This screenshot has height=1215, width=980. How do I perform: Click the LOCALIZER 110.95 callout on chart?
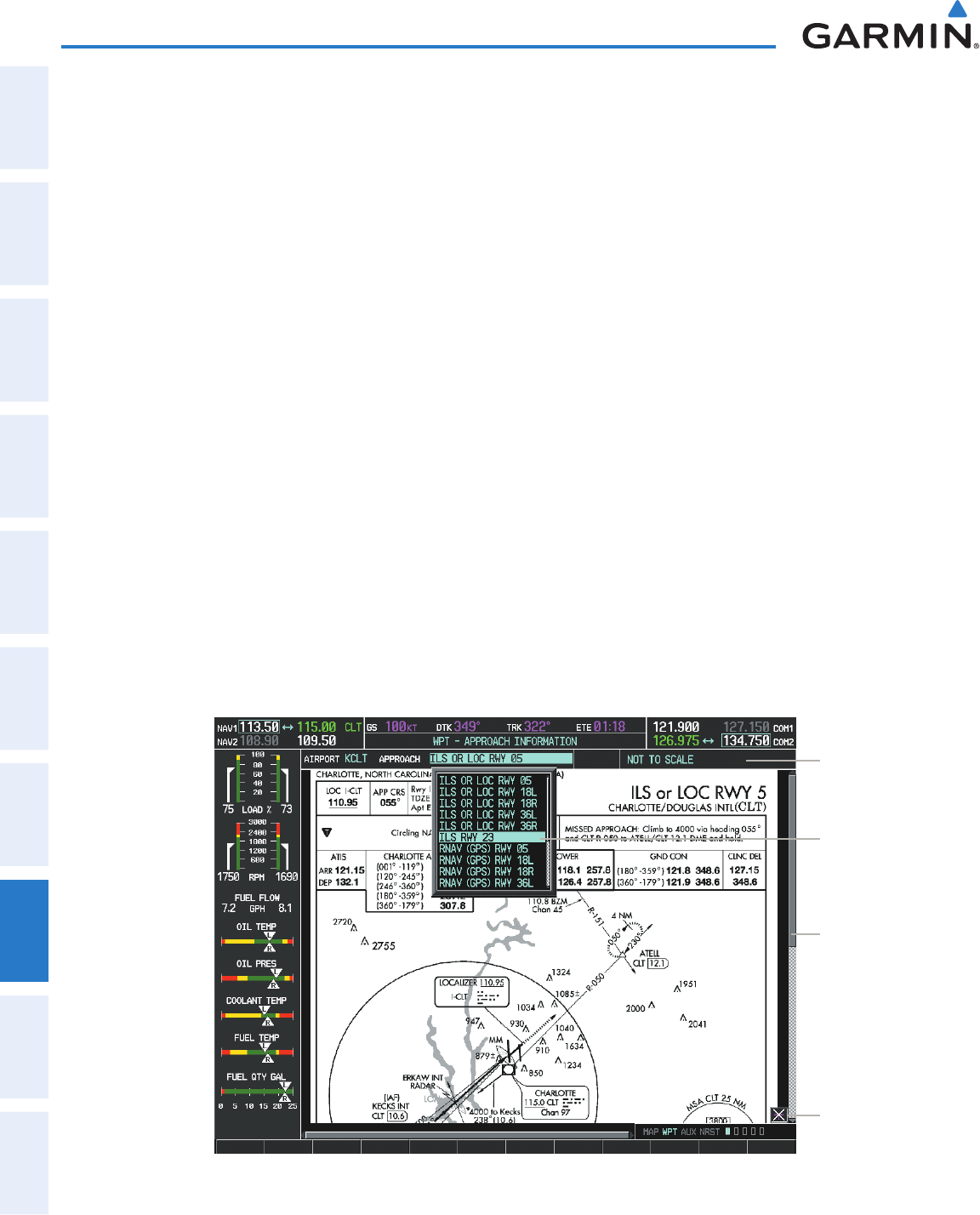(x=470, y=992)
